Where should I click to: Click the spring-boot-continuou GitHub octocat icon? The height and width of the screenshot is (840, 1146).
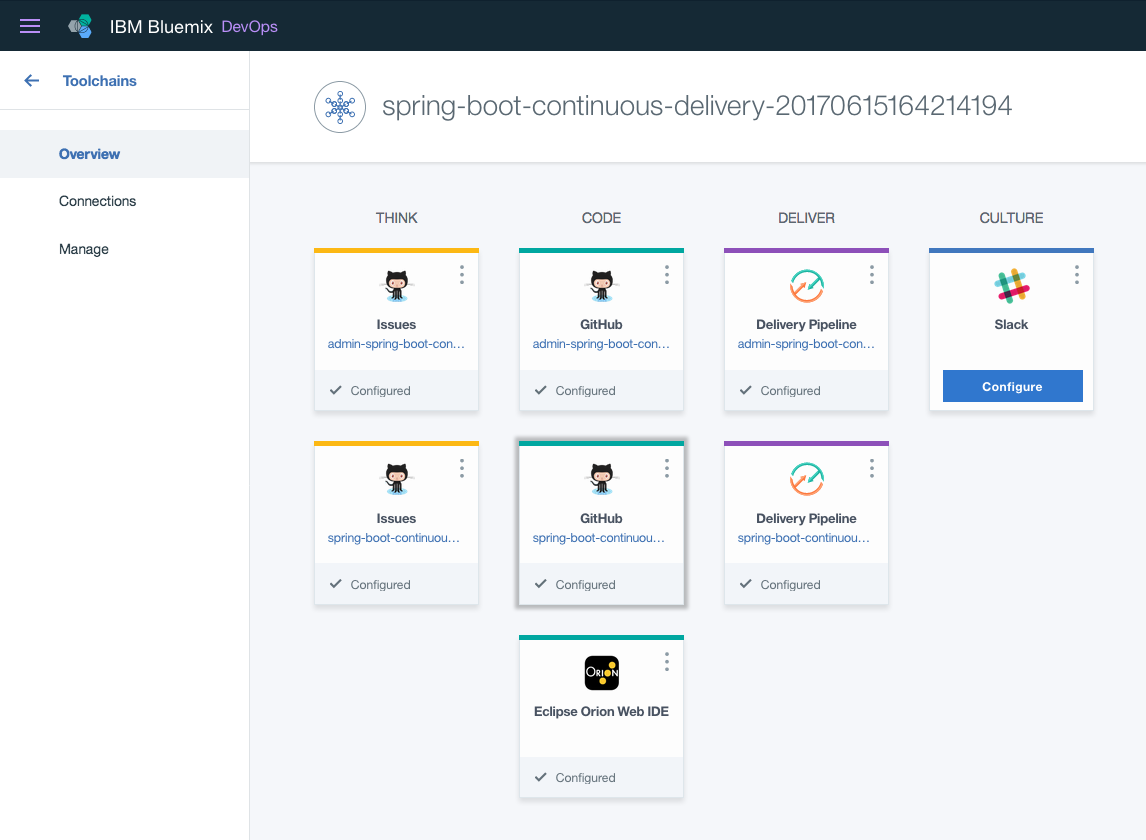[602, 480]
